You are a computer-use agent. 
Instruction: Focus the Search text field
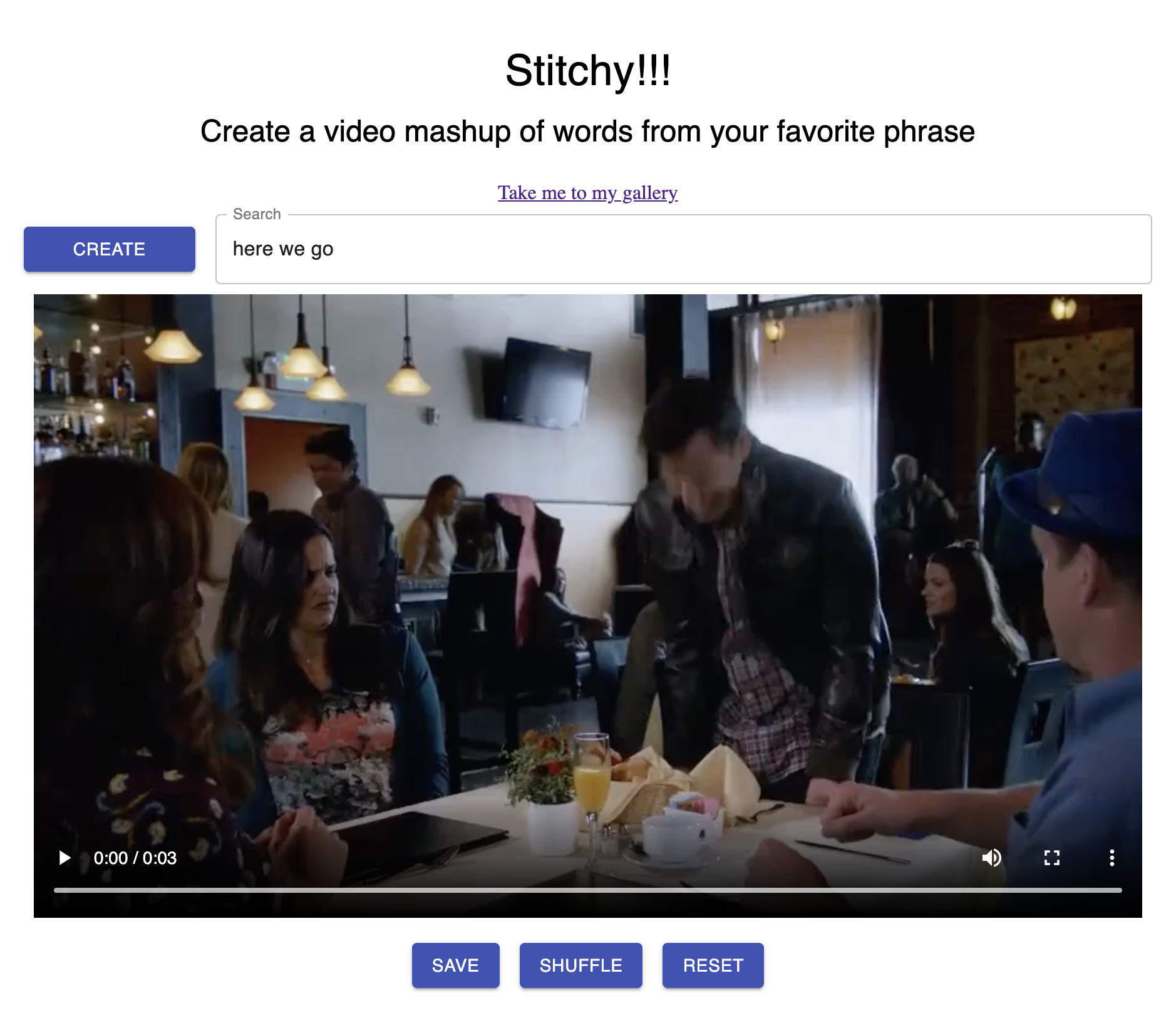[684, 249]
